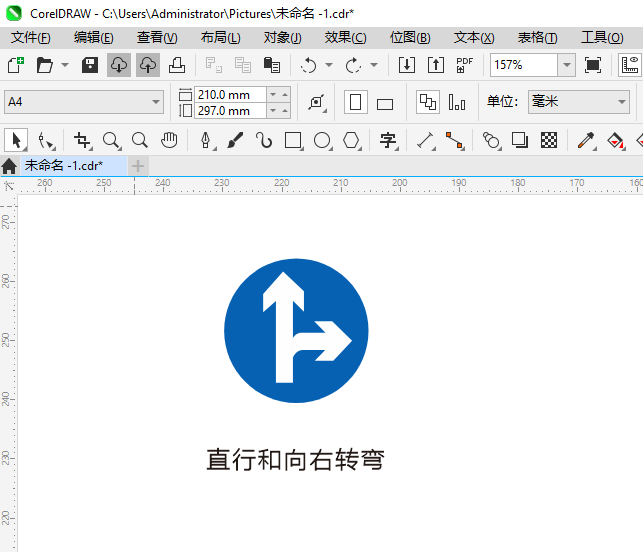This screenshot has width=643, height=552.
Task: Click the Print icon
Action: click(x=177, y=65)
